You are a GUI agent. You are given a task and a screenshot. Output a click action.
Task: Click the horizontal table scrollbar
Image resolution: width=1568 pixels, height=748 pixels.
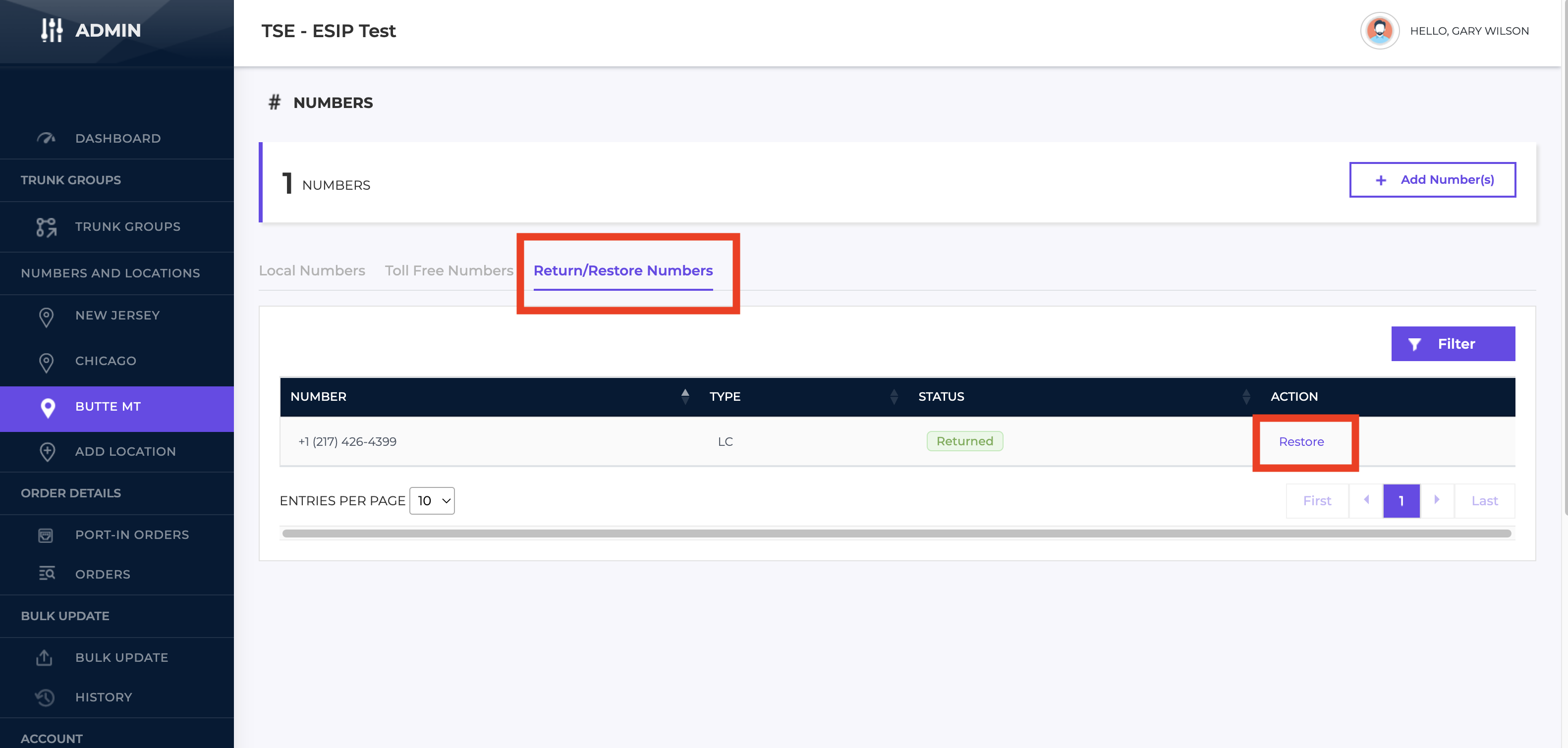pos(896,534)
